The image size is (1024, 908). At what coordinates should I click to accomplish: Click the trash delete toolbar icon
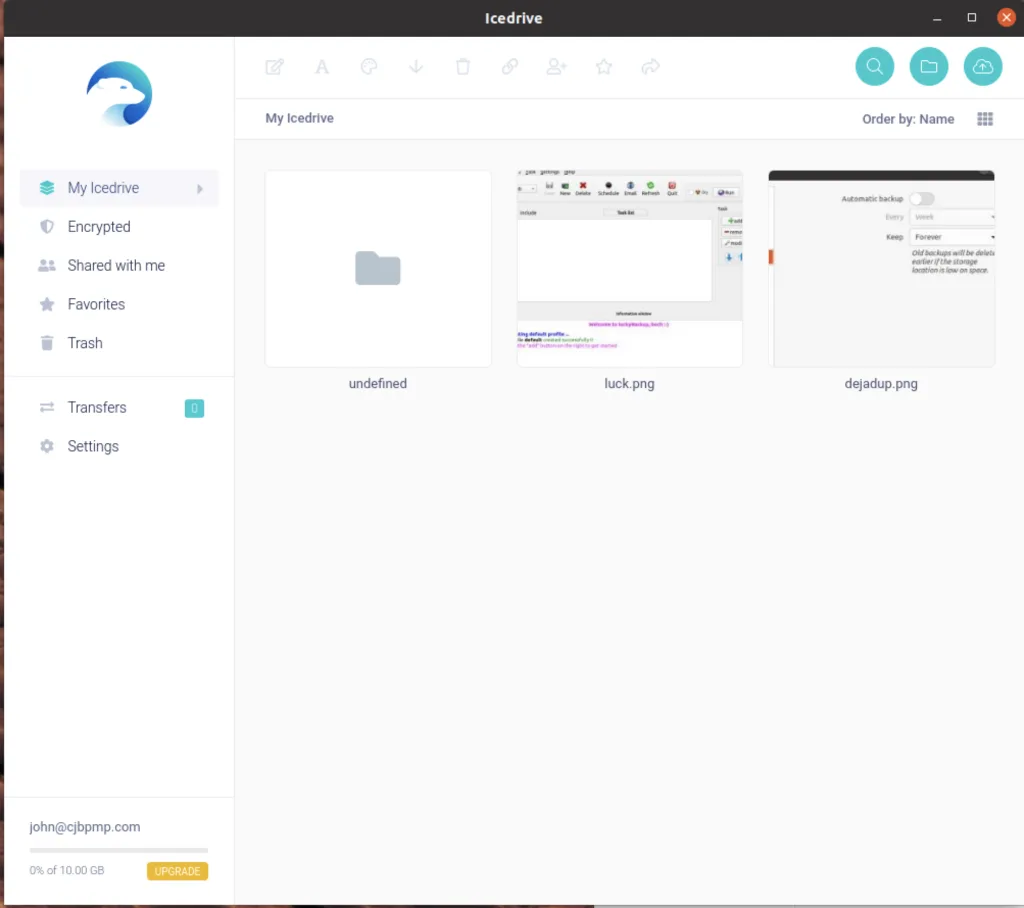tap(463, 67)
